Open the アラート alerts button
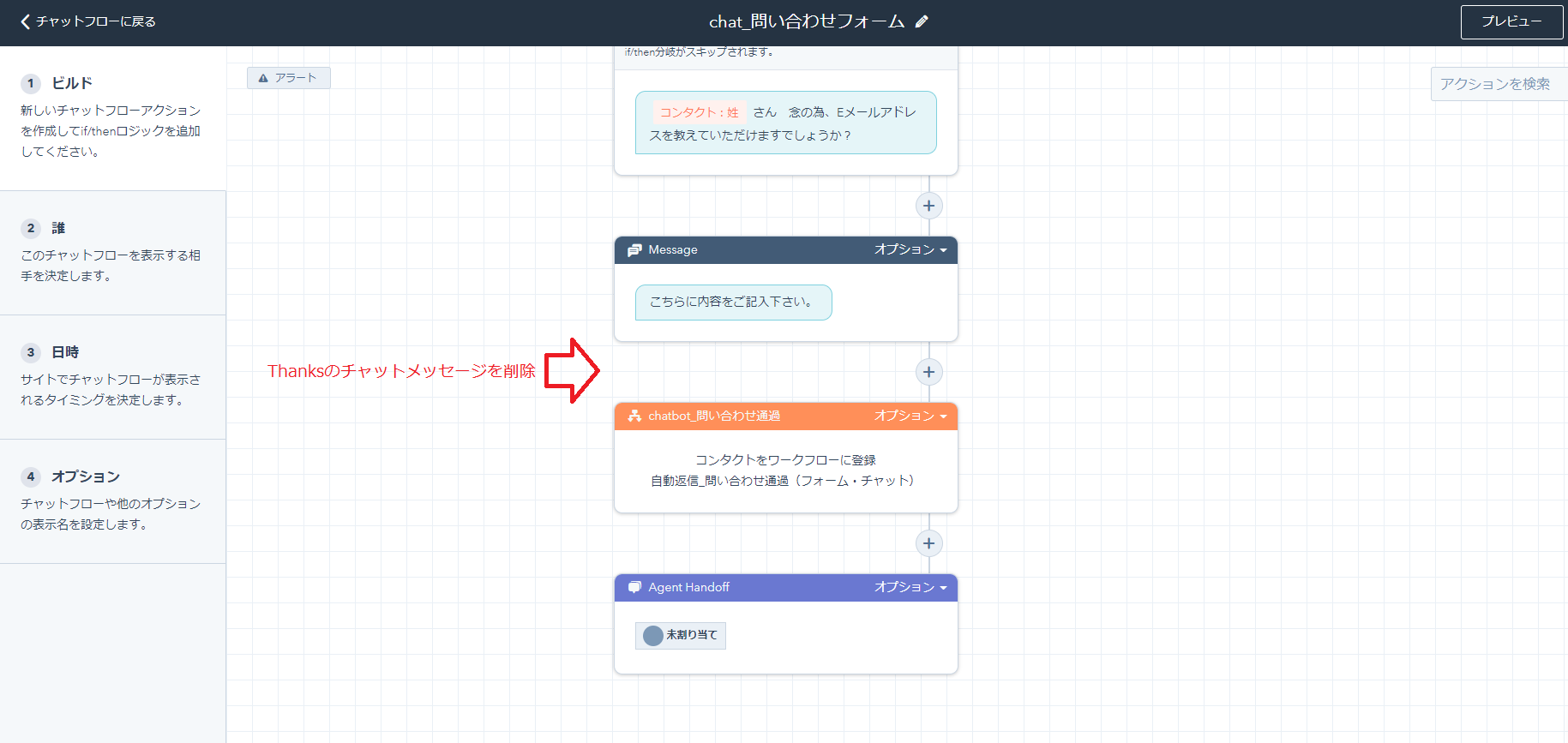This screenshot has height=743, width=1568. [x=289, y=78]
